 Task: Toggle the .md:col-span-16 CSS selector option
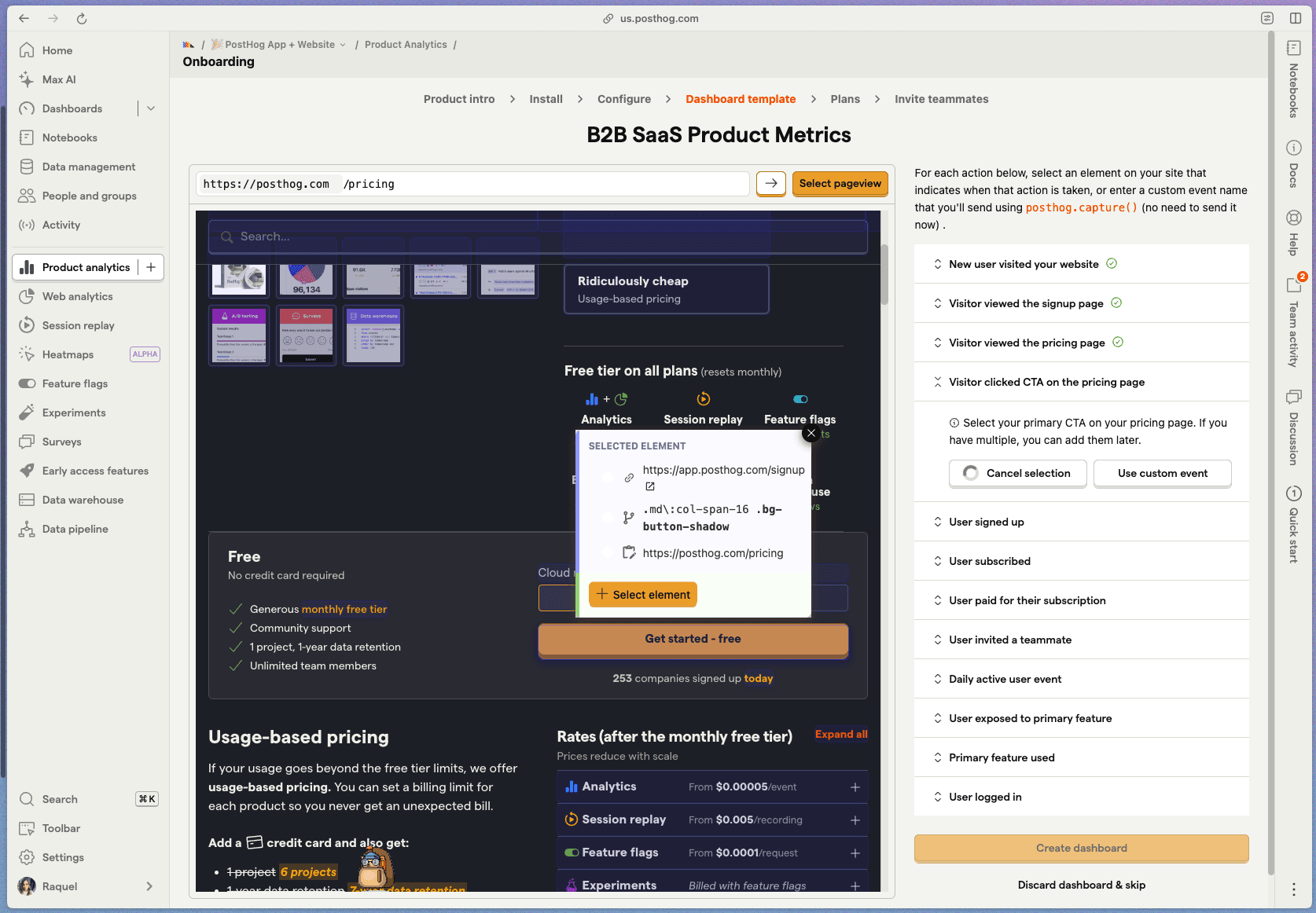[x=607, y=517]
